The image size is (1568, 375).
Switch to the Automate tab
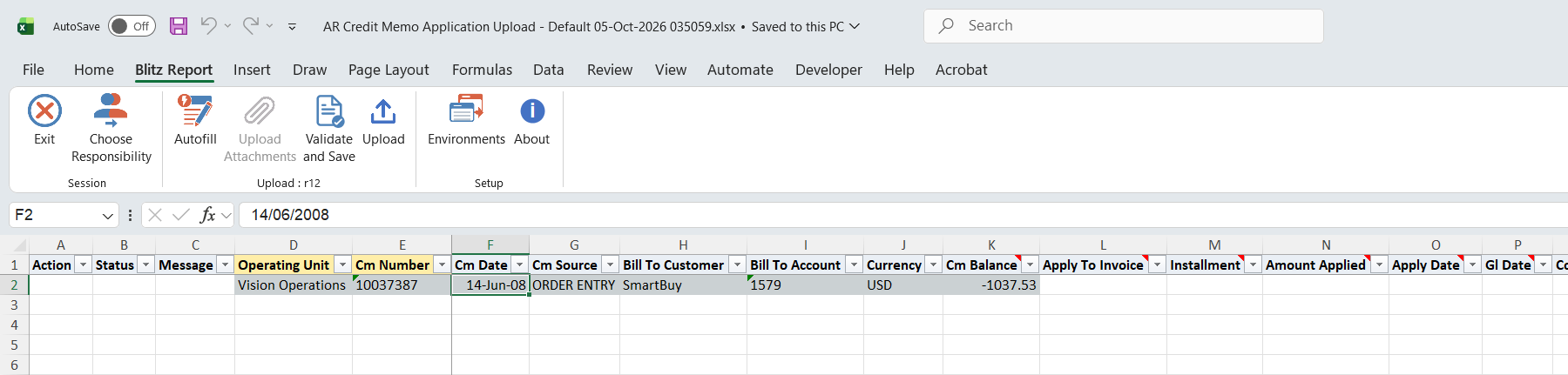(x=740, y=70)
